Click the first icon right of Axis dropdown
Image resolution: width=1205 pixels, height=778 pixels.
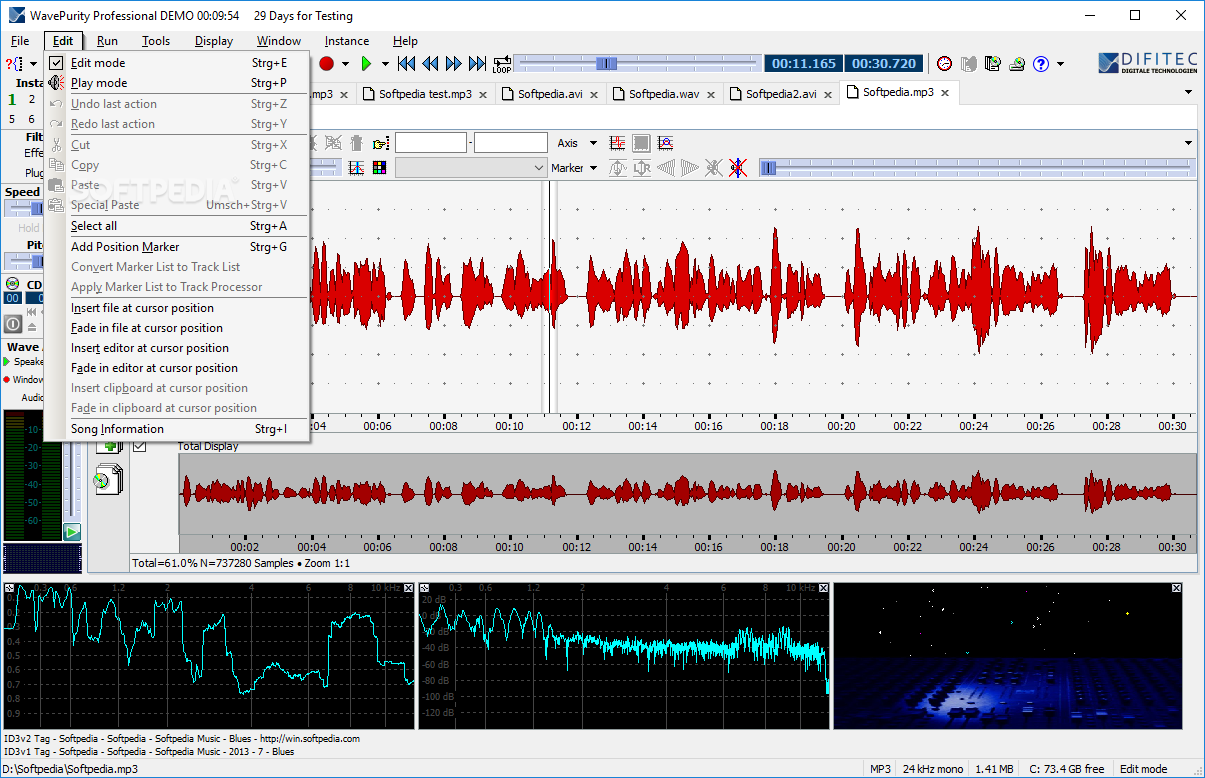point(618,143)
